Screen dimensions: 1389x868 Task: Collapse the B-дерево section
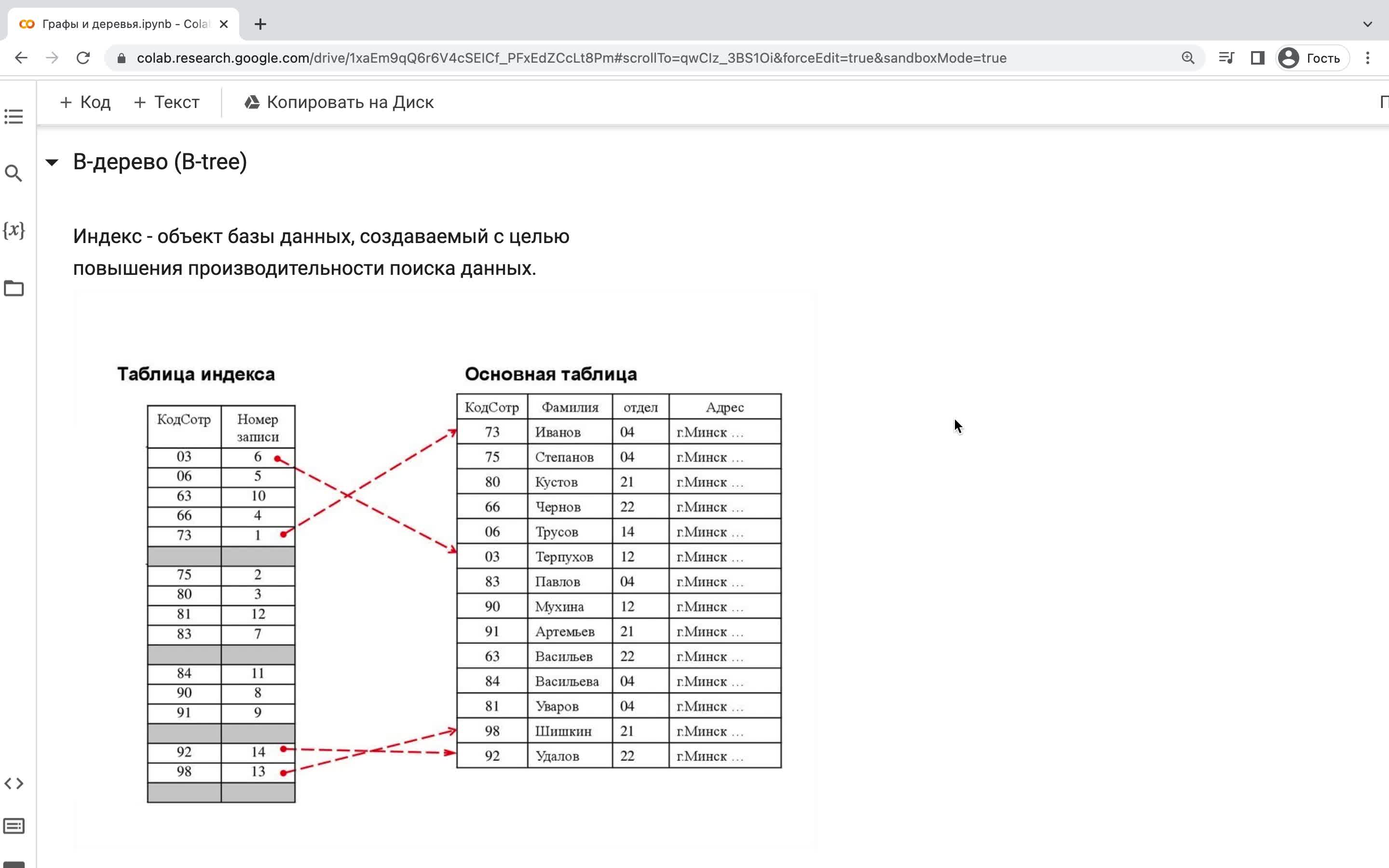pyautogui.click(x=52, y=163)
